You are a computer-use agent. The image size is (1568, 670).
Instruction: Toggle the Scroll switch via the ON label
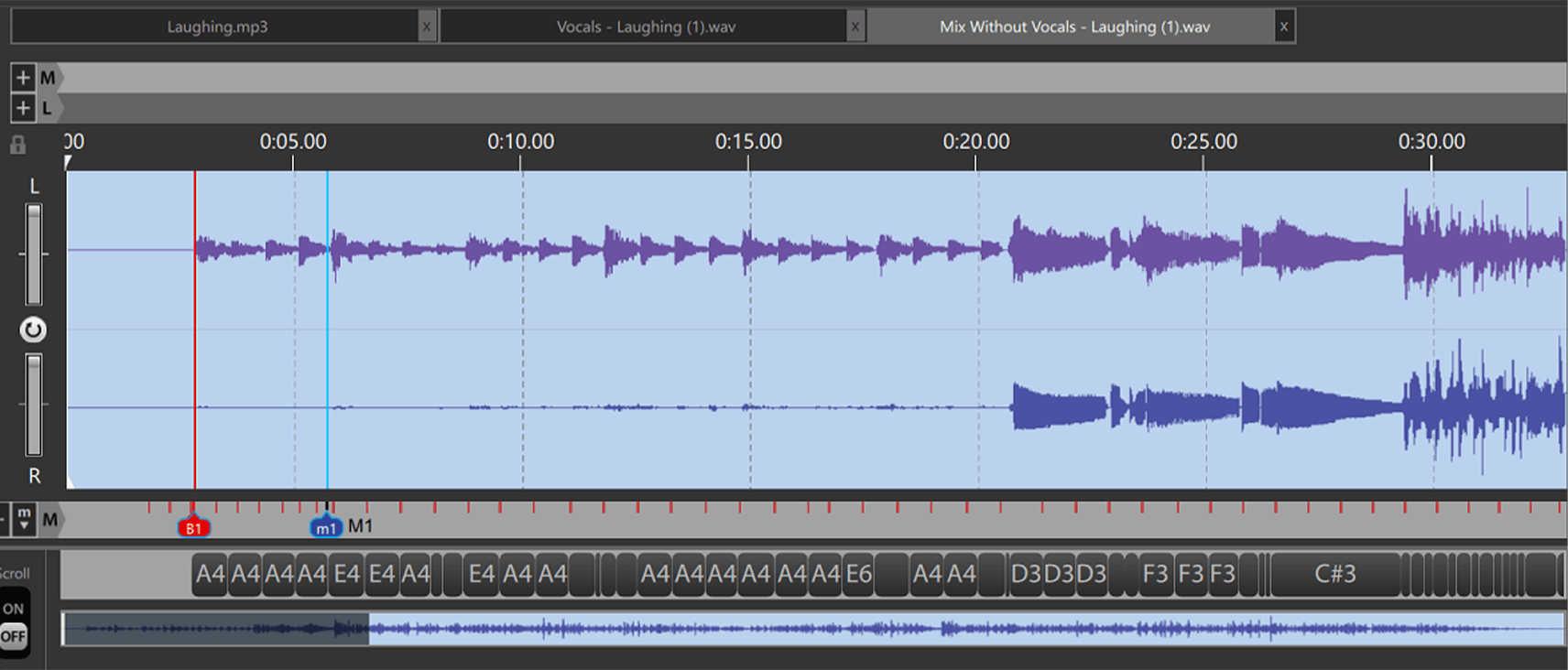coord(14,609)
